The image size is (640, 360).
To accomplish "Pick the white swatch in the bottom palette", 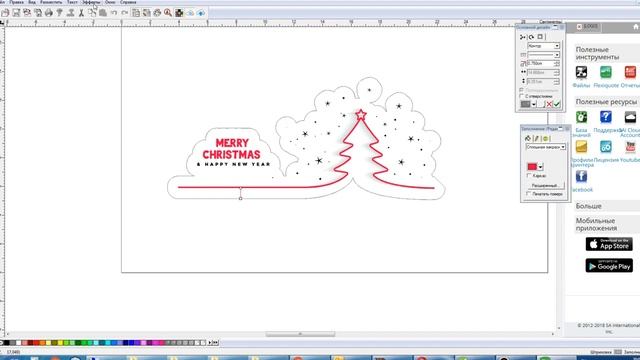I will [19, 343].
